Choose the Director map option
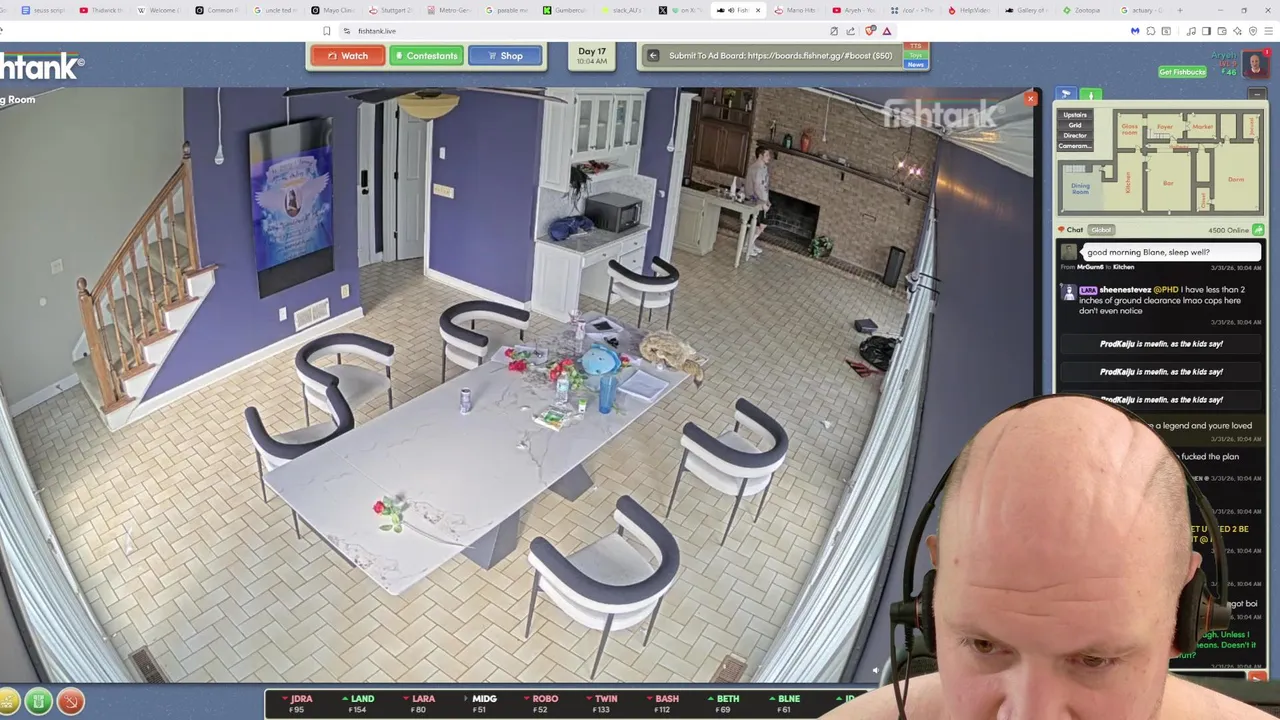 coord(1075,135)
